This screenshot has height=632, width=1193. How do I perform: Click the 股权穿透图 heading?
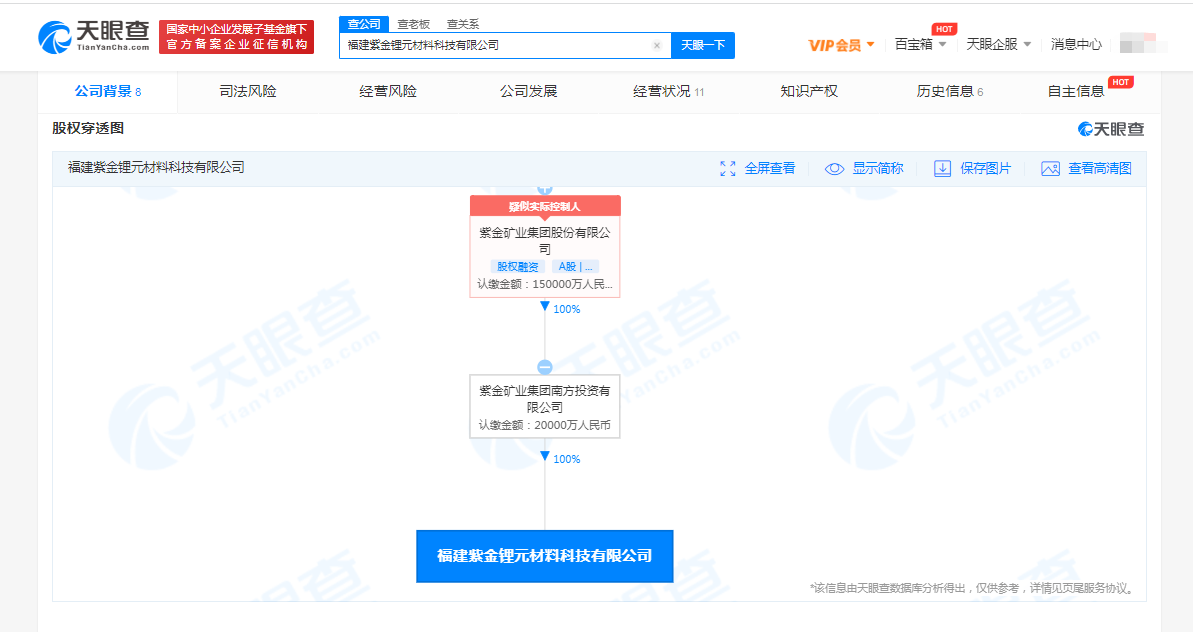88,129
